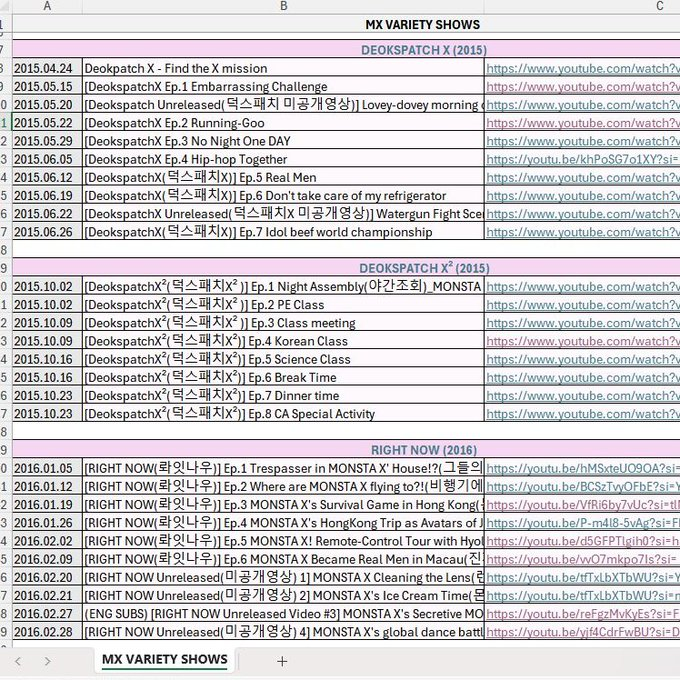Open link for Ep.8 CA Special Activity
Image resolution: width=680 pixels, height=680 pixels.
click(582, 414)
